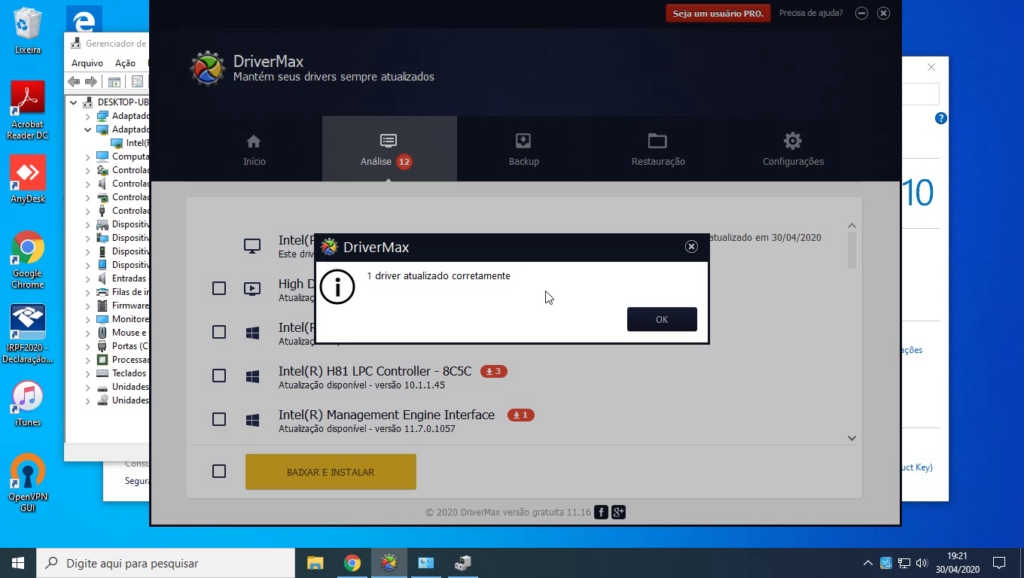Collapse the DESKTOP root node in Device Manager
Viewport: 1024px width, 578px height.
[x=74, y=103]
